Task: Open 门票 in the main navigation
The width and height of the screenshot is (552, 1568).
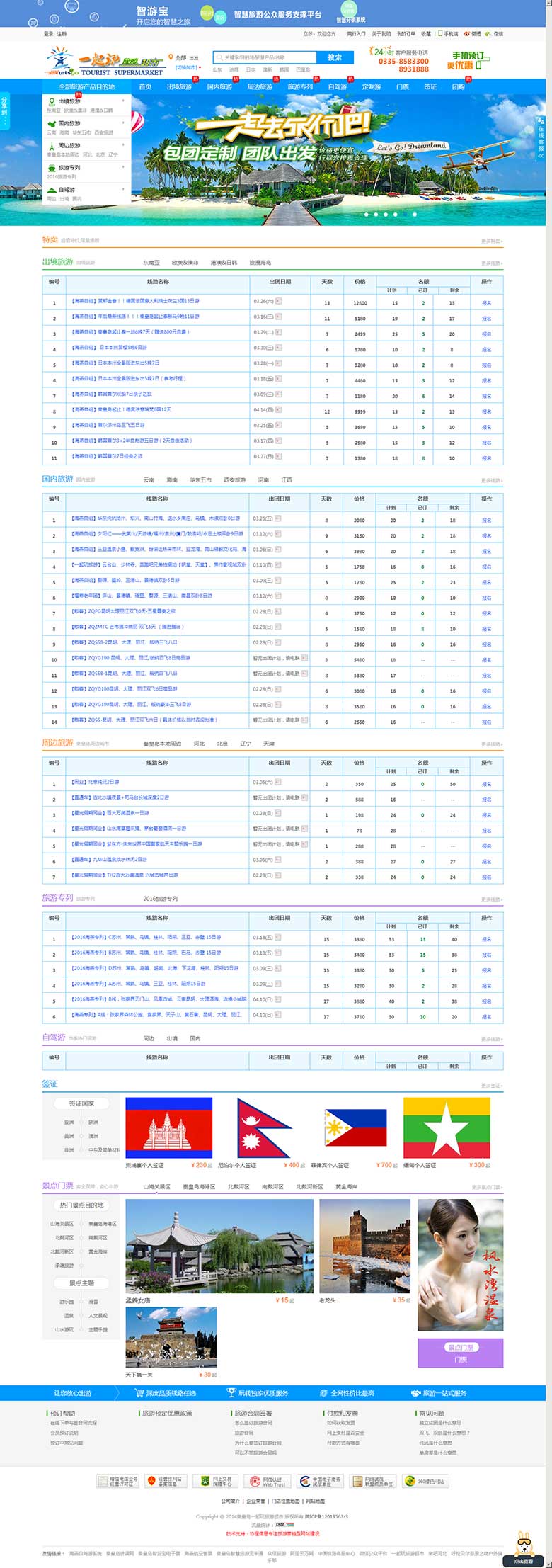Action: coord(403,86)
